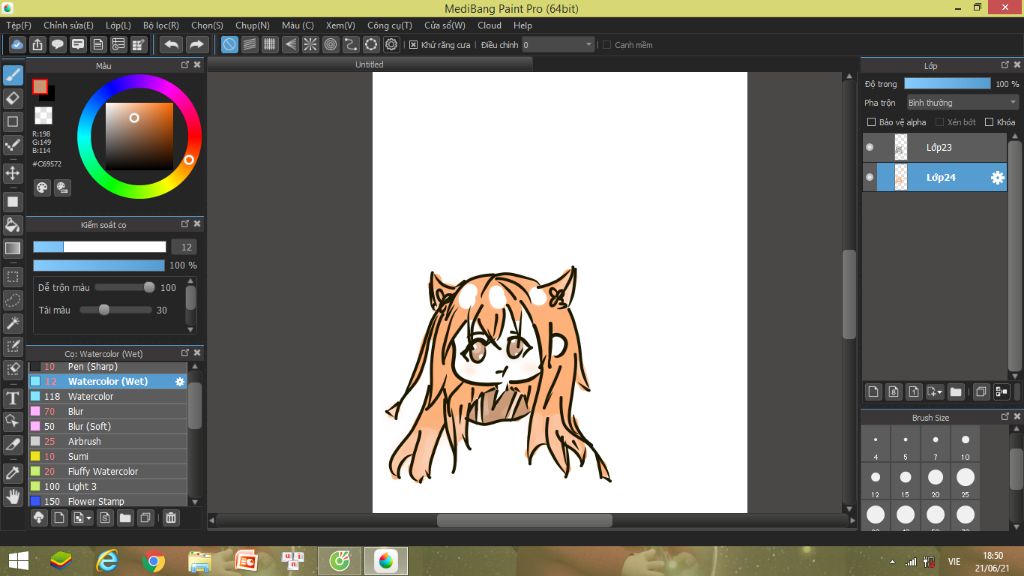This screenshot has width=1024, height=576.
Task: Select the rectangular Selection tool
Action: (12, 277)
